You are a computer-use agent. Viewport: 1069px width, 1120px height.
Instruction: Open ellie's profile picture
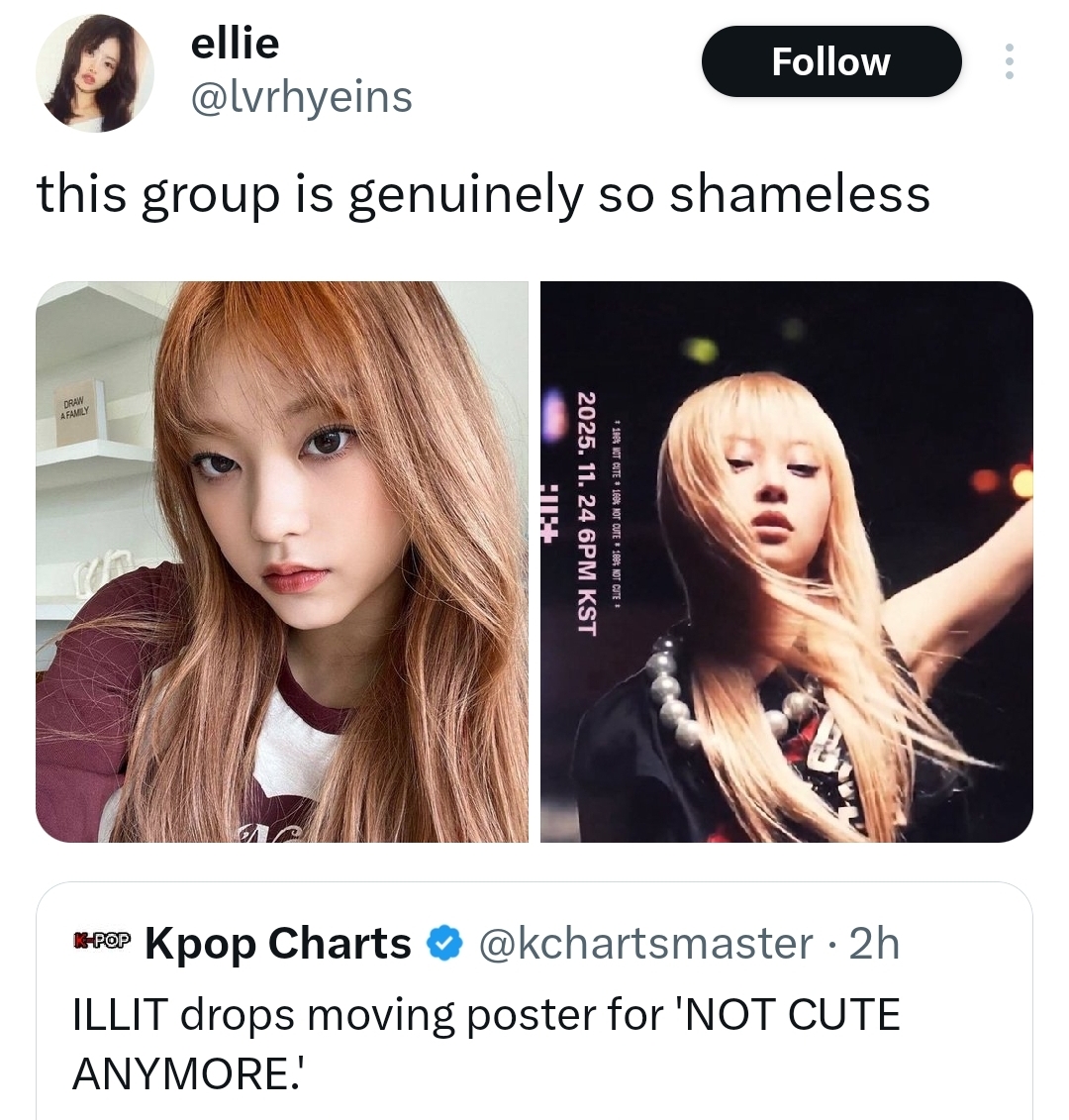[95, 73]
